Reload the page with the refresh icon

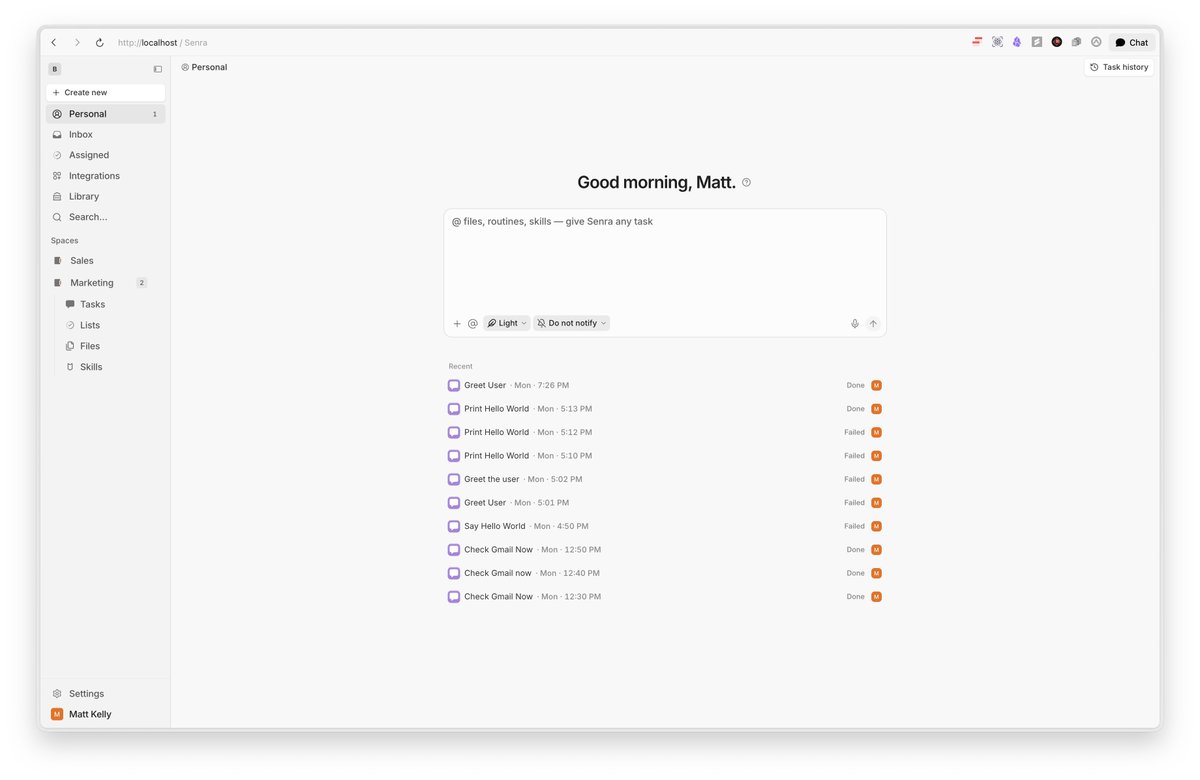(x=99, y=43)
